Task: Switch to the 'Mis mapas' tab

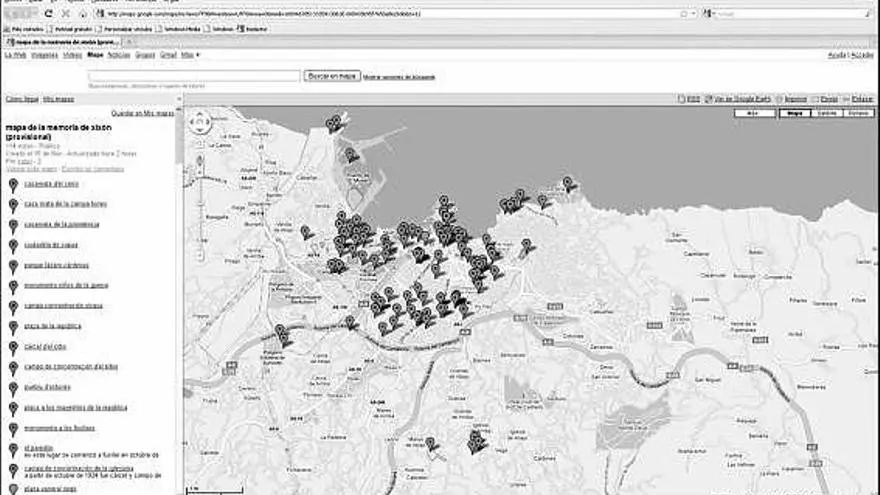Action: pyautogui.click(x=58, y=100)
